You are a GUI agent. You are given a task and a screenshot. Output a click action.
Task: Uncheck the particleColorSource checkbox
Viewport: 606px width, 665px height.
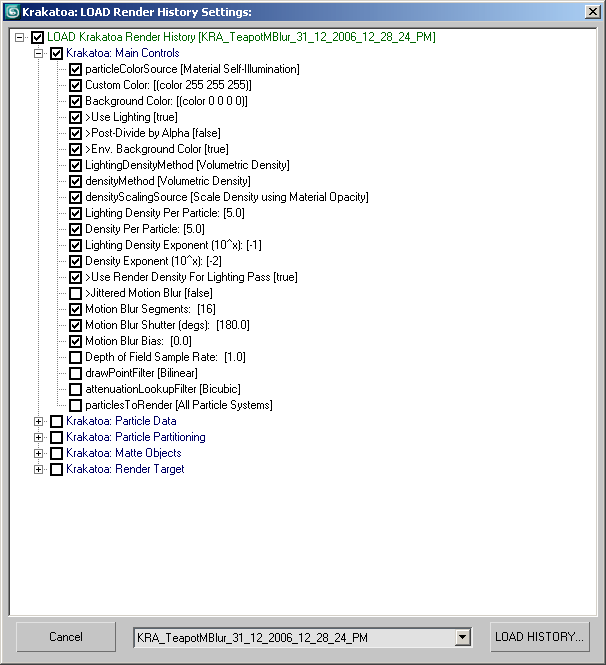tap(75, 69)
